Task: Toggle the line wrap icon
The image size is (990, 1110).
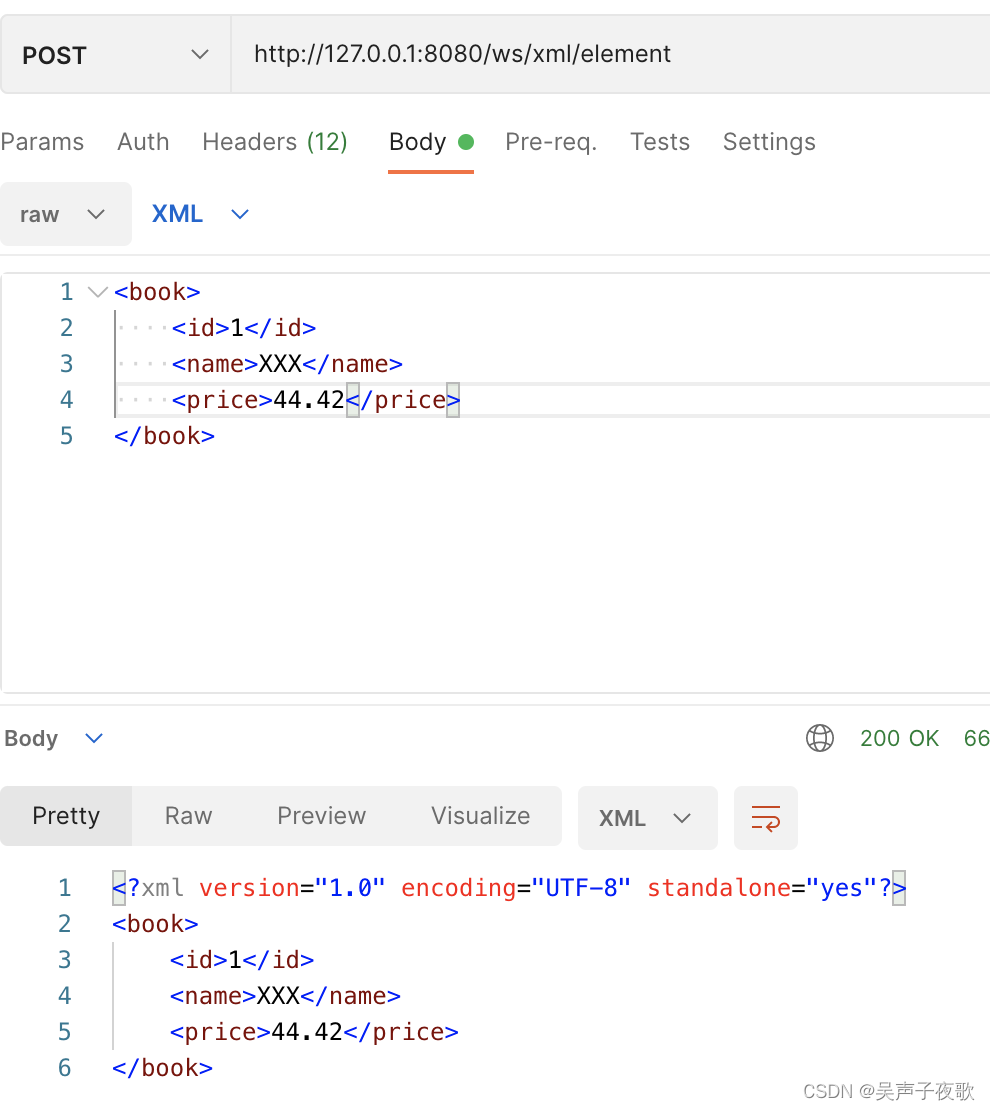Action: pyautogui.click(x=766, y=818)
